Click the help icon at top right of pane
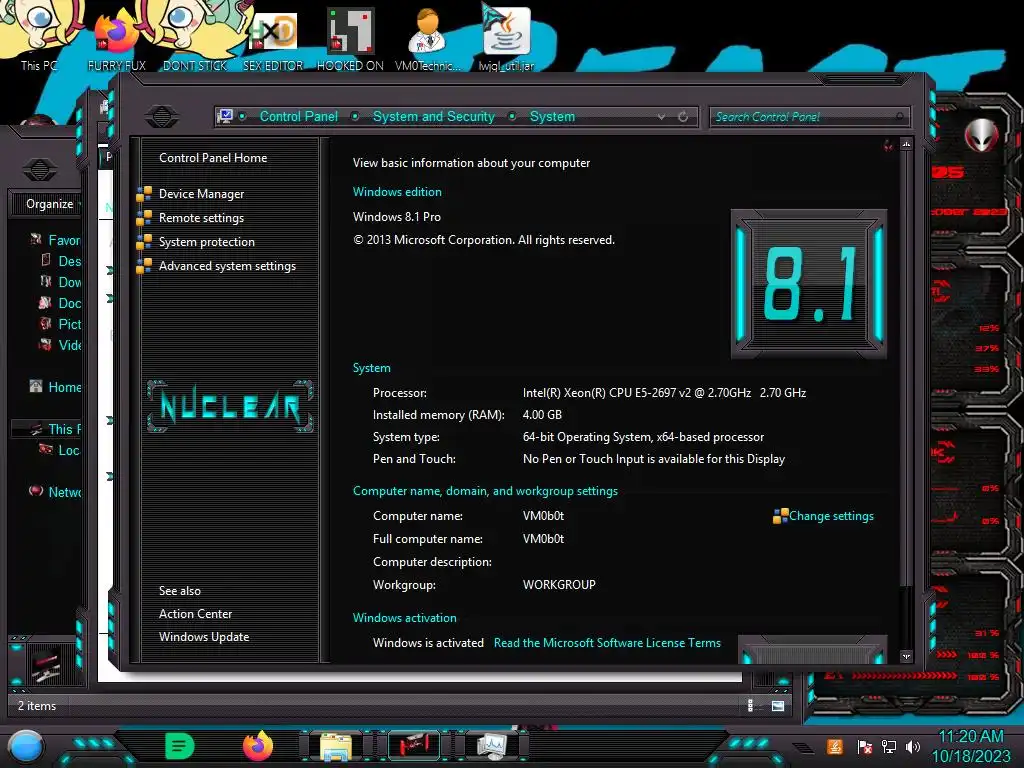Viewport: 1024px width, 768px height. (888, 145)
